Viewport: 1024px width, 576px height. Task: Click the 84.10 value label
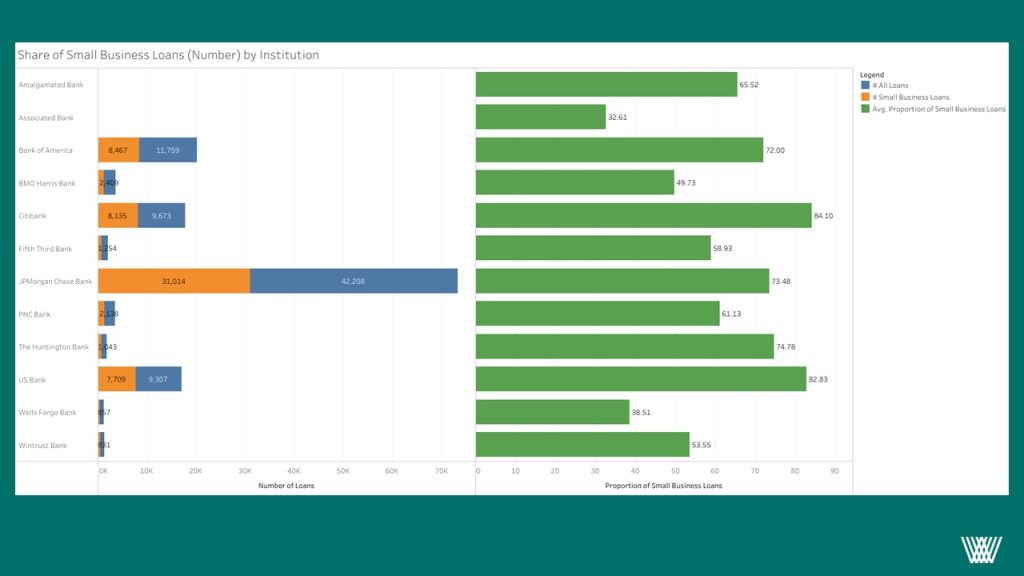pos(823,216)
